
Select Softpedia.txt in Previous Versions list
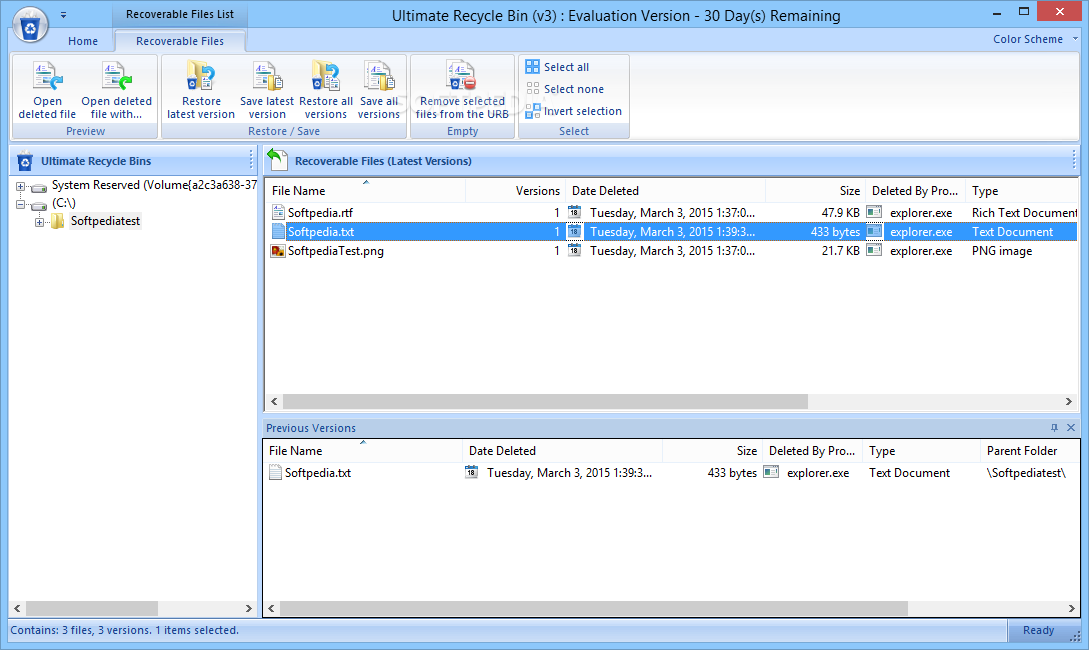coord(671,473)
